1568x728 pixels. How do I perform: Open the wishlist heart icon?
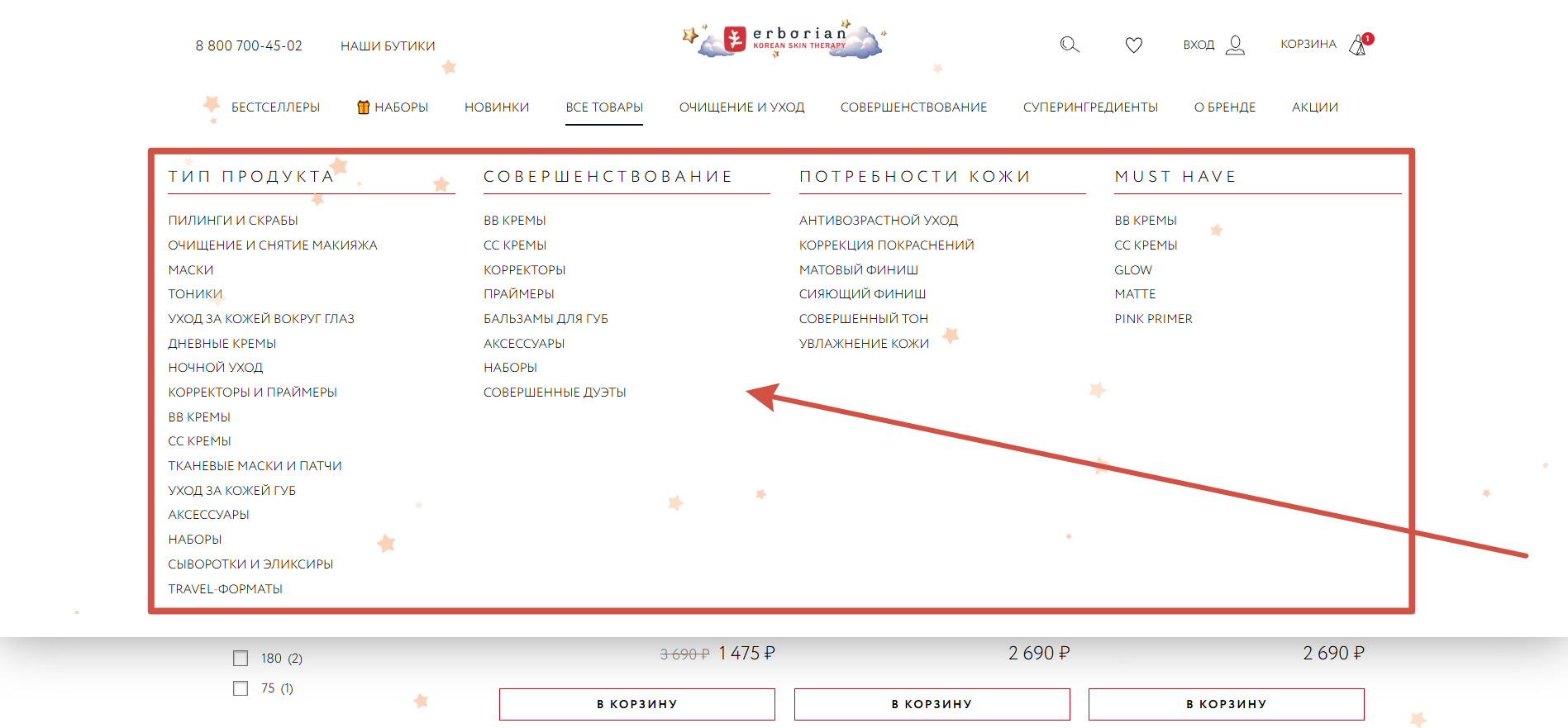(x=1134, y=45)
